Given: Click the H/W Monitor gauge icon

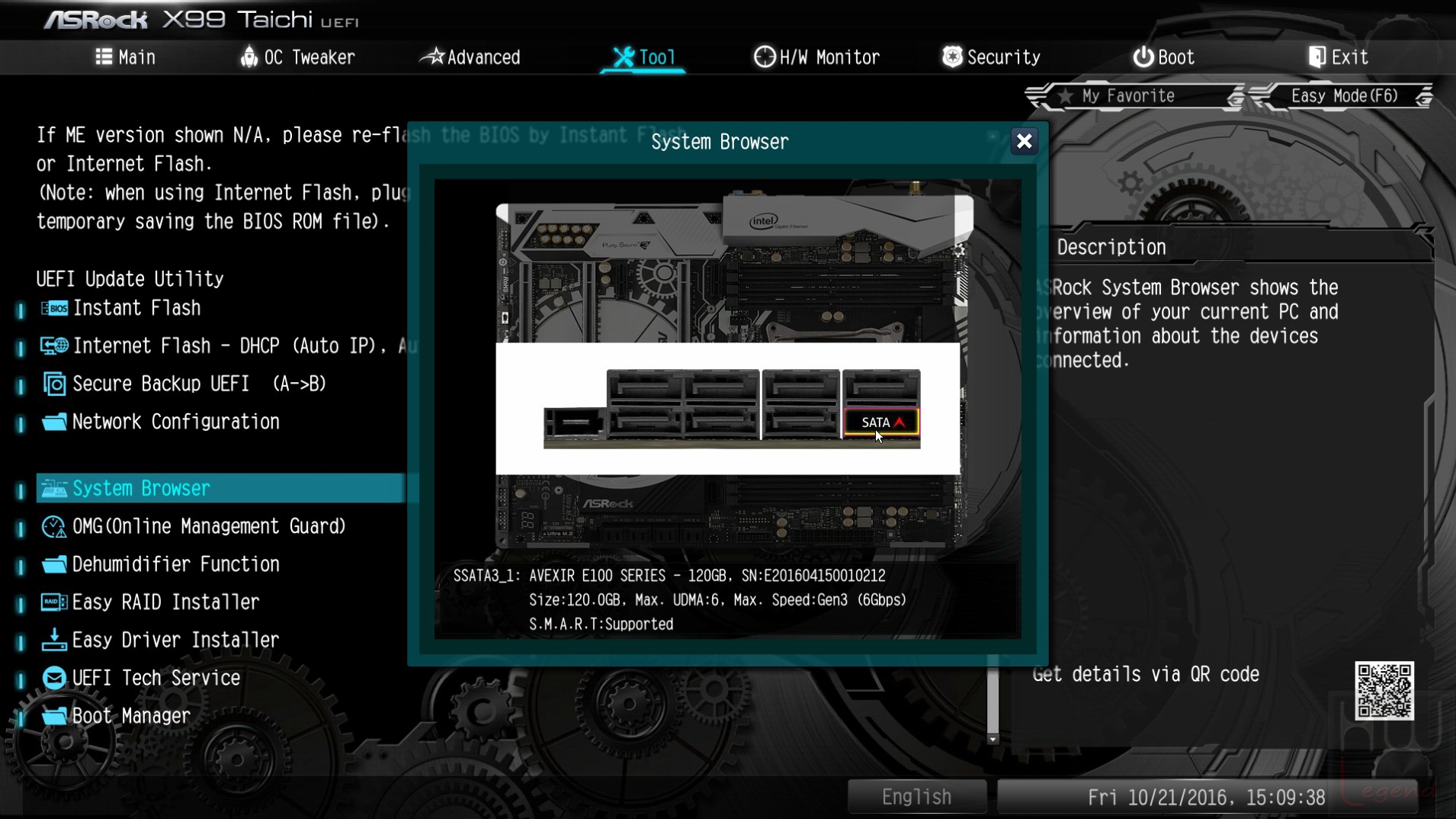Looking at the screenshot, I should point(764,56).
